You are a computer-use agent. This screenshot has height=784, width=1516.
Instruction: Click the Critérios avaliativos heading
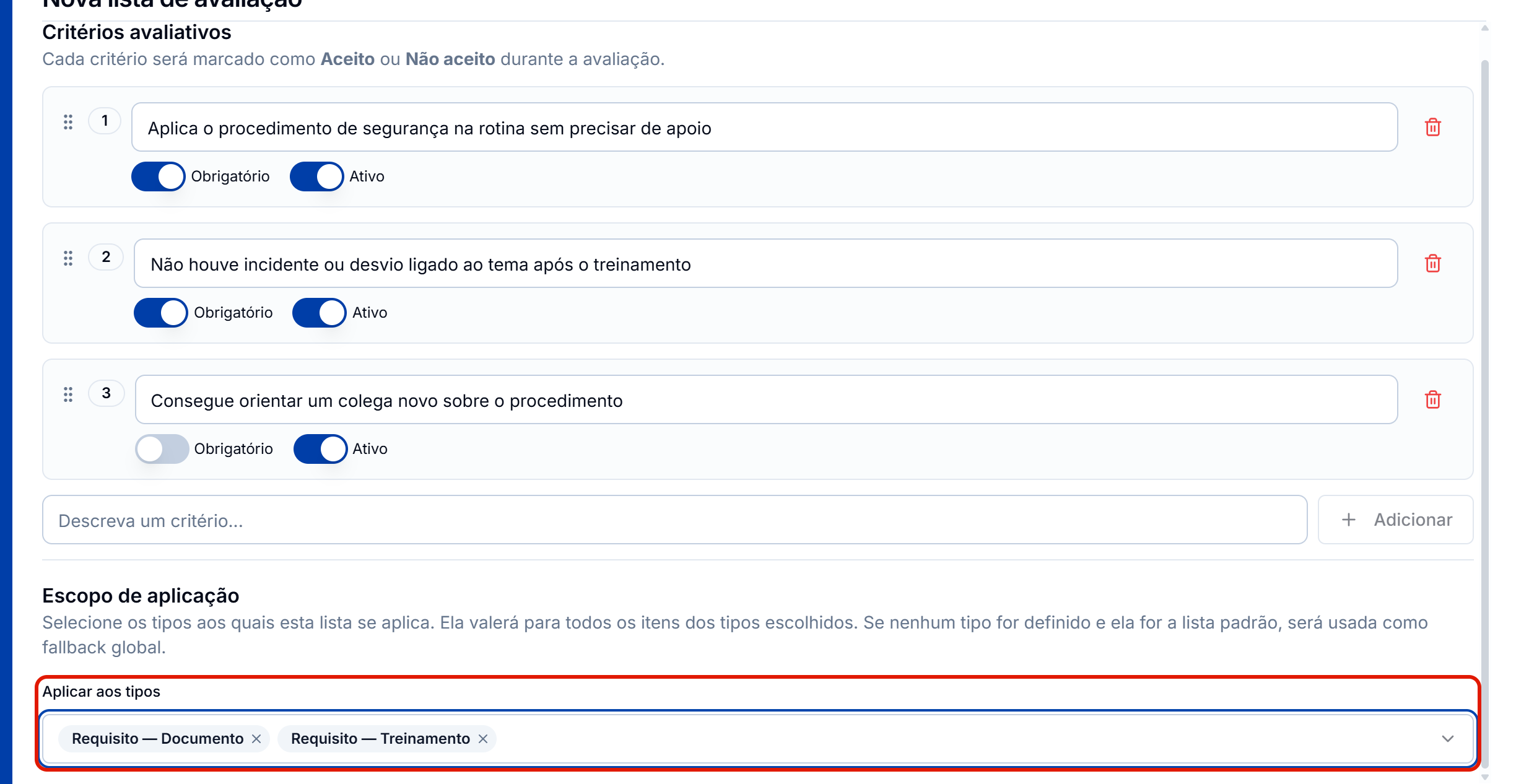click(x=137, y=32)
